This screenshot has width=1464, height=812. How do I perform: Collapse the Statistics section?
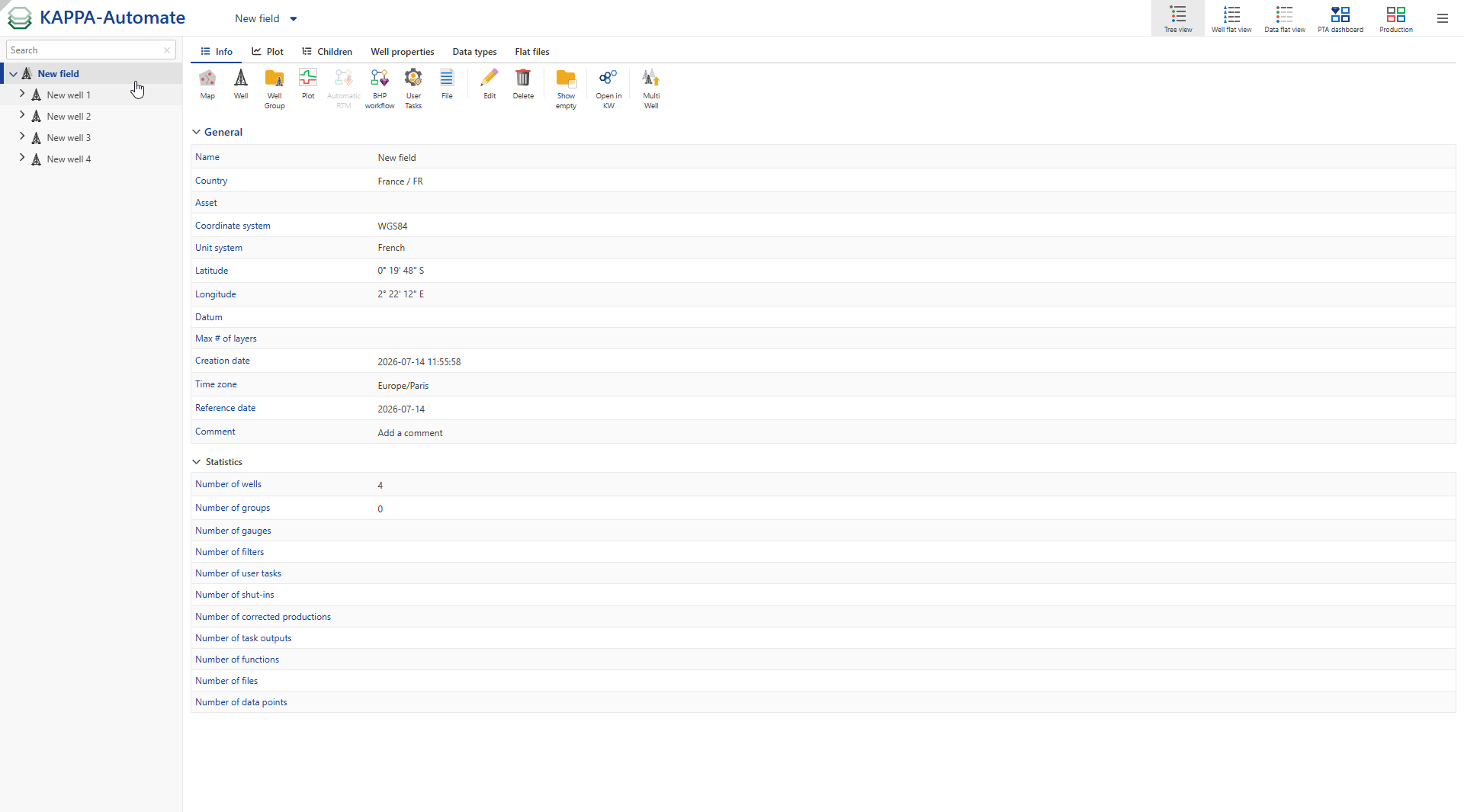(x=197, y=462)
